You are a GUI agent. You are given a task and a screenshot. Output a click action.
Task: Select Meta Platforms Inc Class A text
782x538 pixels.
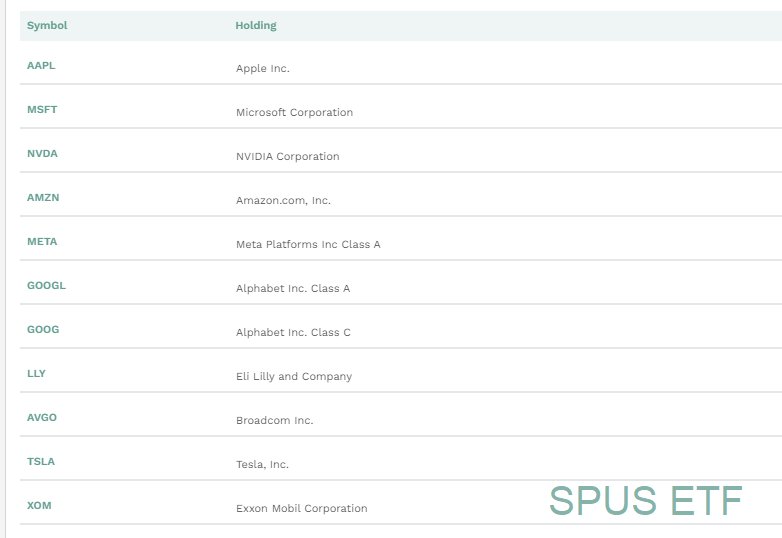point(308,244)
